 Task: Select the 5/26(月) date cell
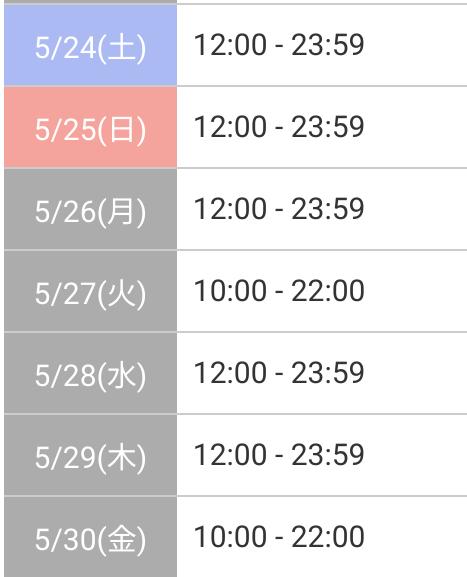pos(91,209)
